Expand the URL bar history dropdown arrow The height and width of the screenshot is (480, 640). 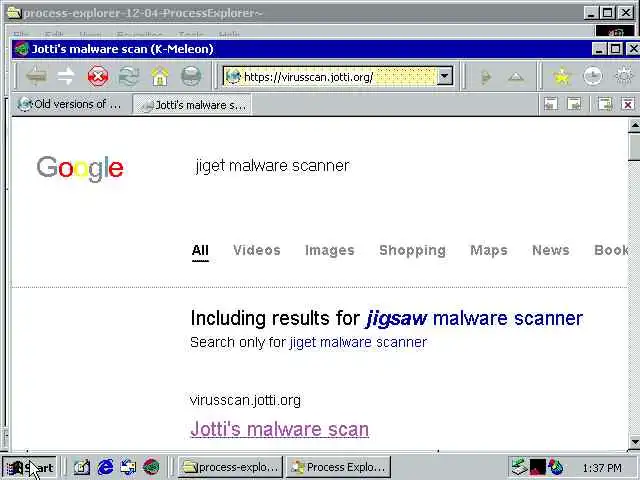tap(445, 76)
